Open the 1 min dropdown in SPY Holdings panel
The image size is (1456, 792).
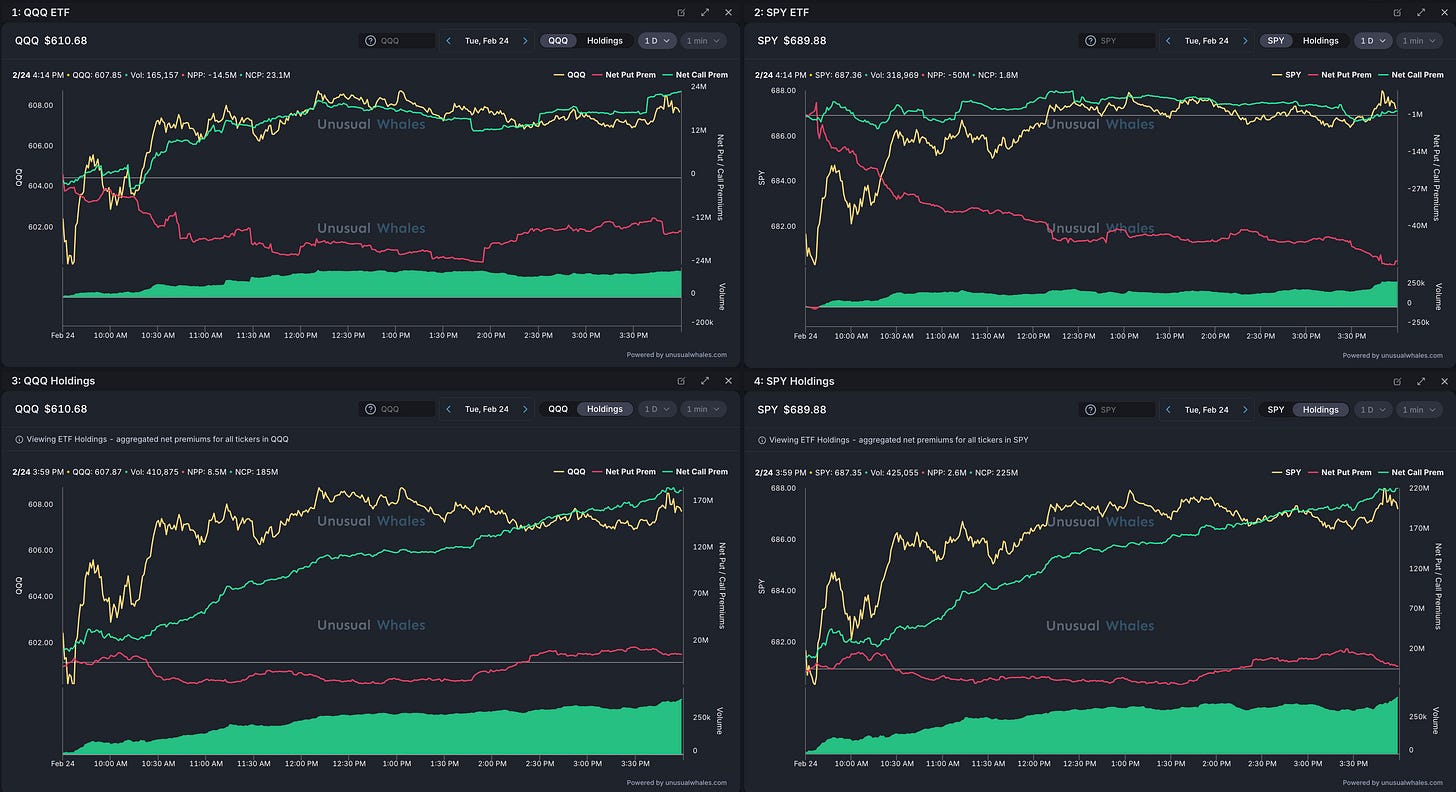pos(1419,409)
